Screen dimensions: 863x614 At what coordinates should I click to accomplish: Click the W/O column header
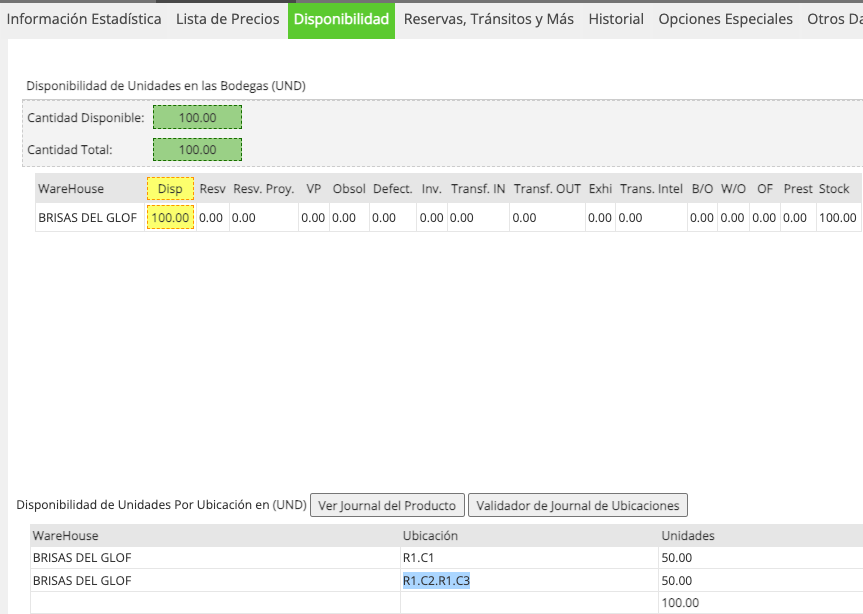coord(733,189)
